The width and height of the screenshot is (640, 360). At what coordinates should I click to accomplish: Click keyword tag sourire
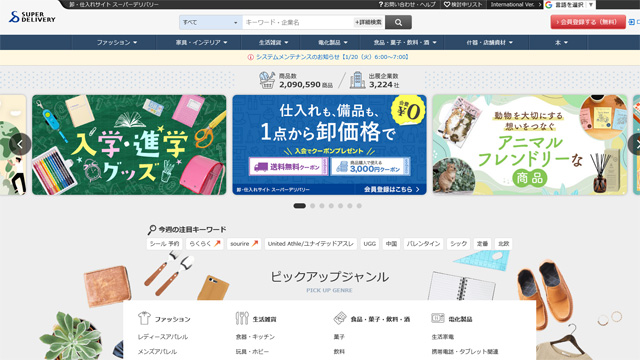(244, 244)
